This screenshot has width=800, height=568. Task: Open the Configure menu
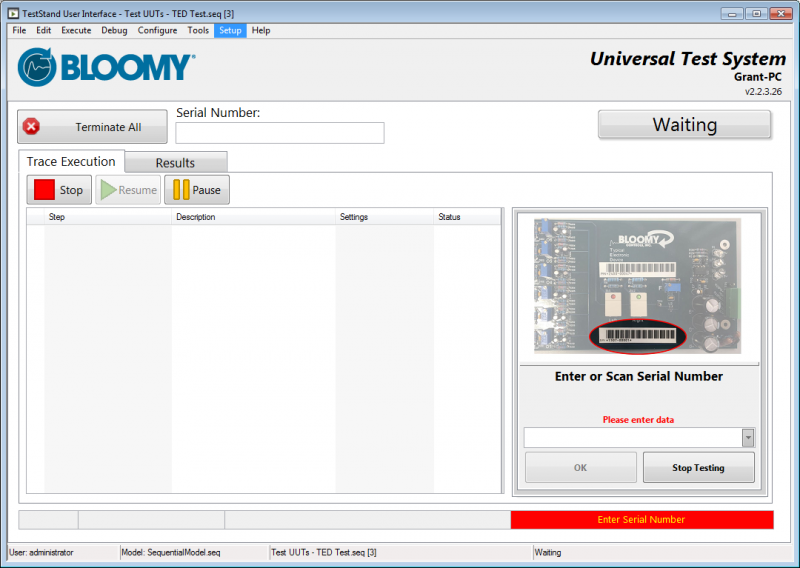click(157, 31)
